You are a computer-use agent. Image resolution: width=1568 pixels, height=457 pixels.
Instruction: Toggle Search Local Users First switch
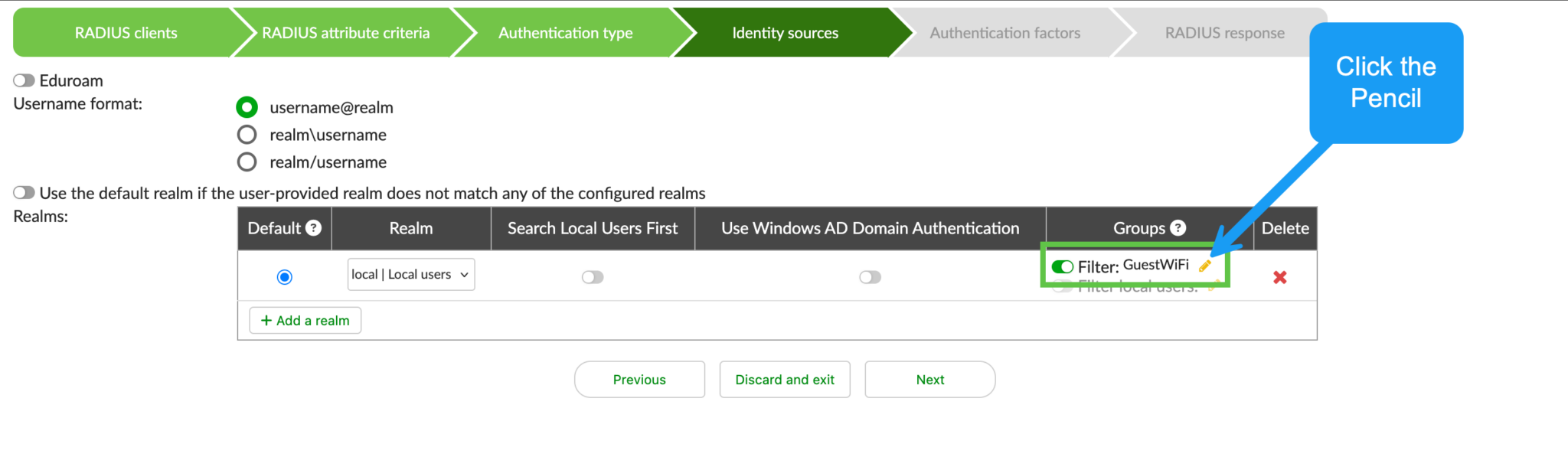click(x=593, y=276)
